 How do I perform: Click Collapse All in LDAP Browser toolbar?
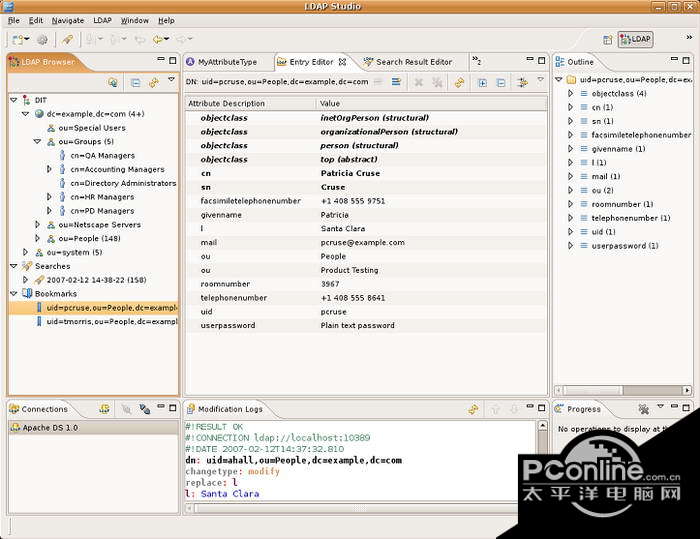click(135, 82)
